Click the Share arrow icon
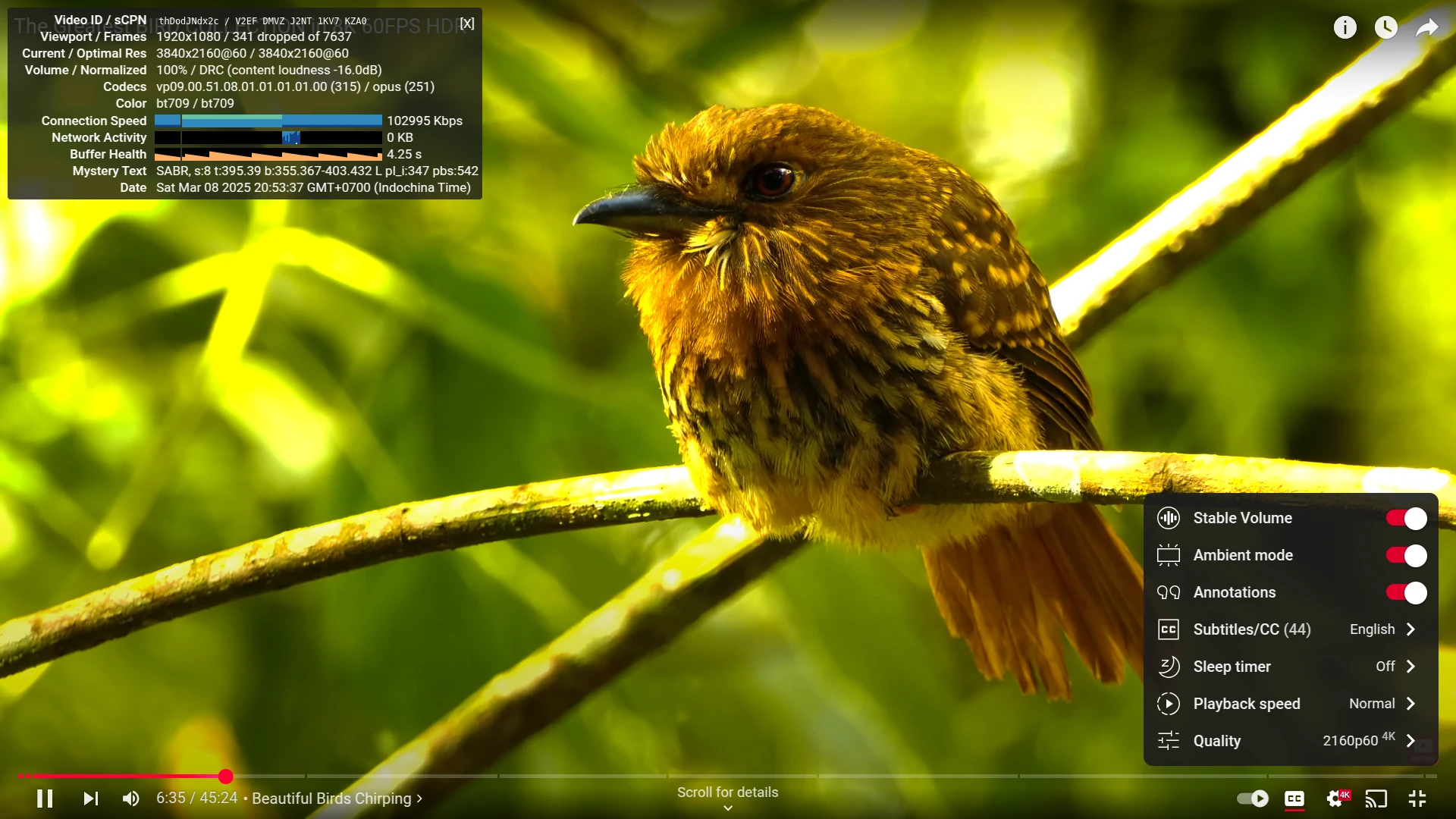The height and width of the screenshot is (819, 1456). coord(1427,28)
